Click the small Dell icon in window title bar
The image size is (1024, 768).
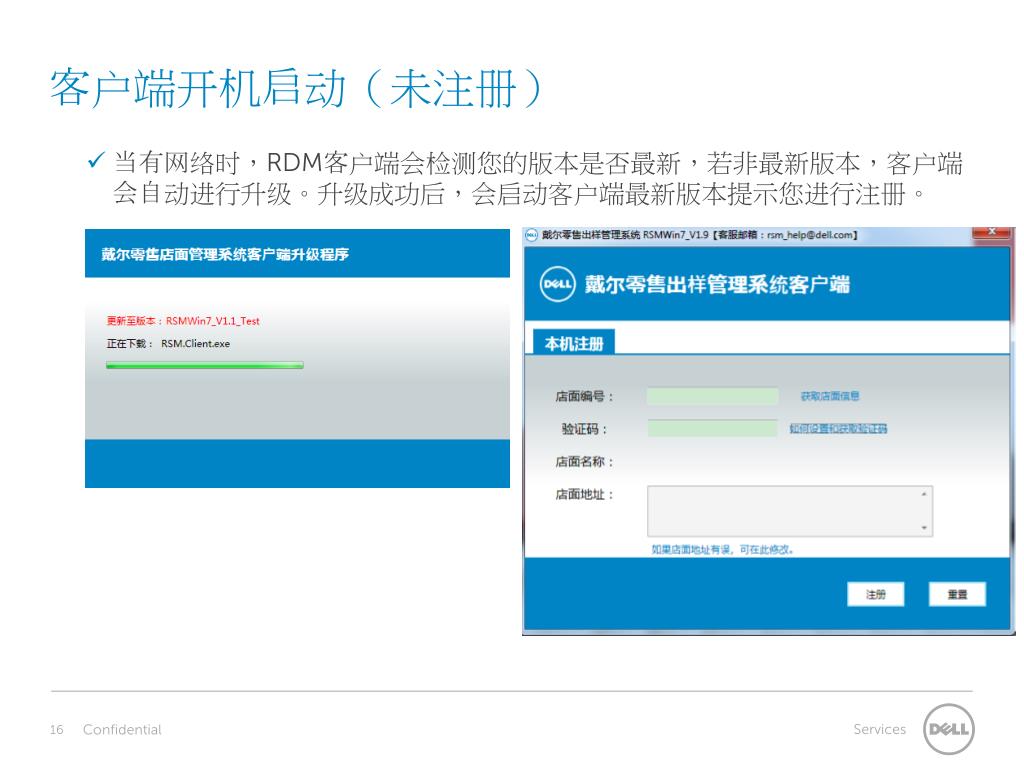click(x=532, y=234)
